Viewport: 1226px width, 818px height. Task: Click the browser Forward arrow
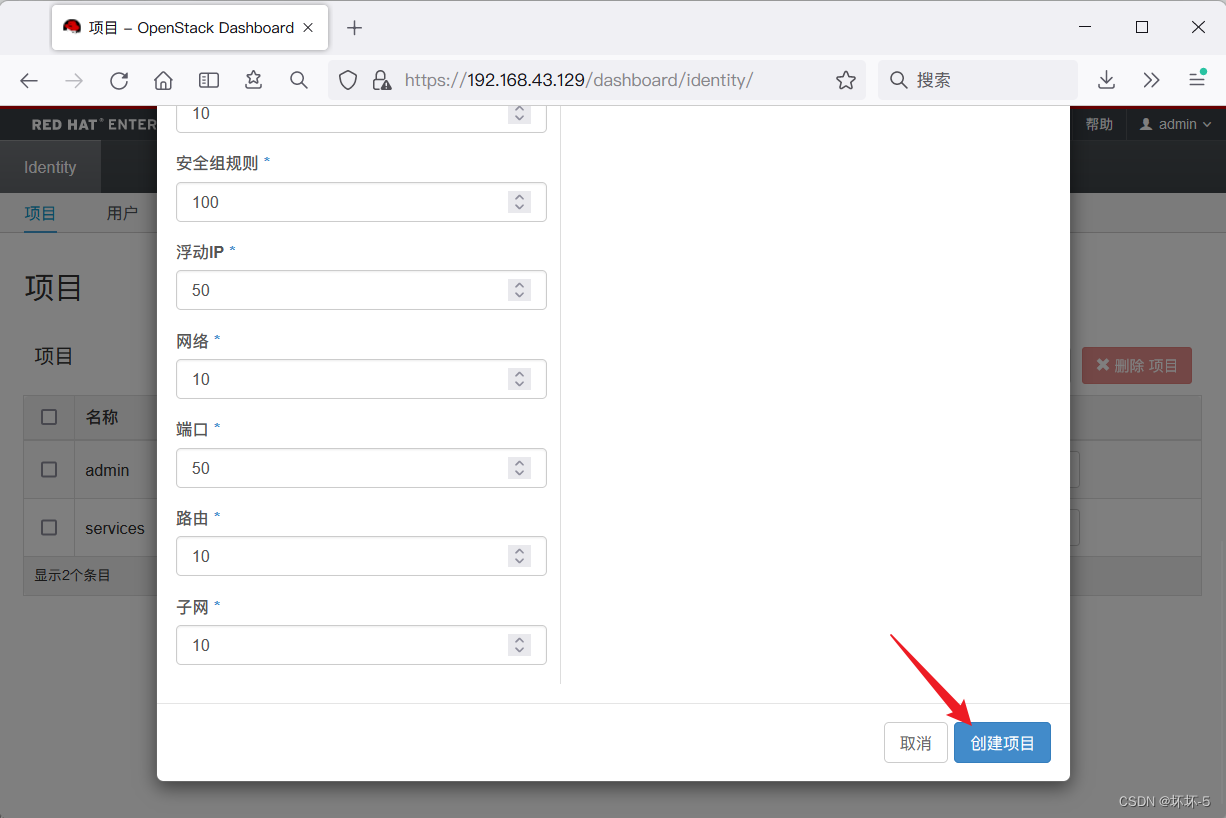tap(73, 80)
